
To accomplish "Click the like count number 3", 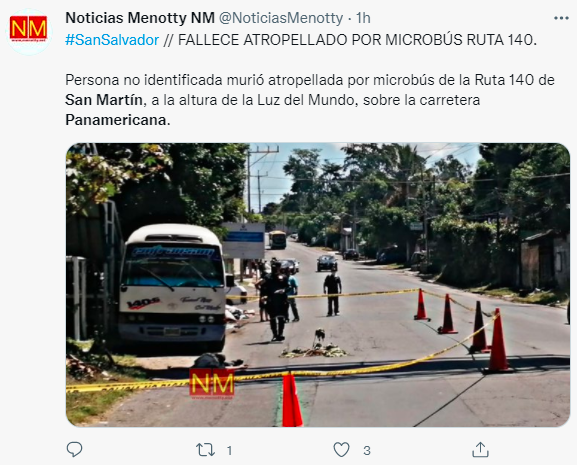I will (x=367, y=450).
